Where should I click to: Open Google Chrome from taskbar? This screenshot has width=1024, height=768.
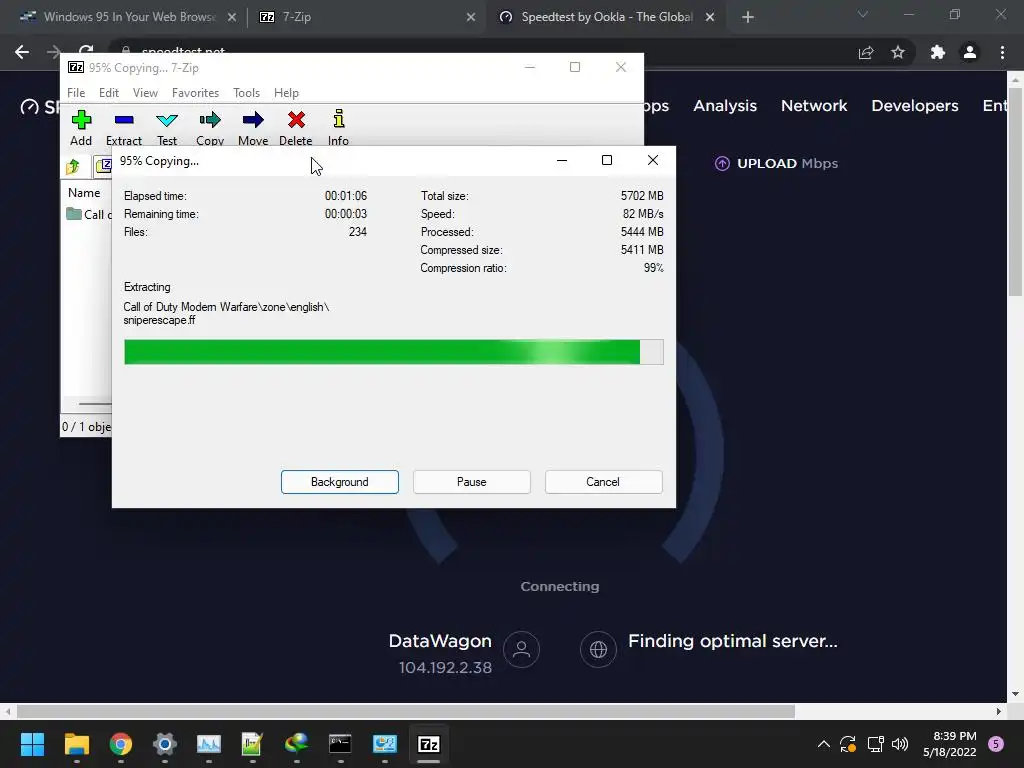point(121,744)
